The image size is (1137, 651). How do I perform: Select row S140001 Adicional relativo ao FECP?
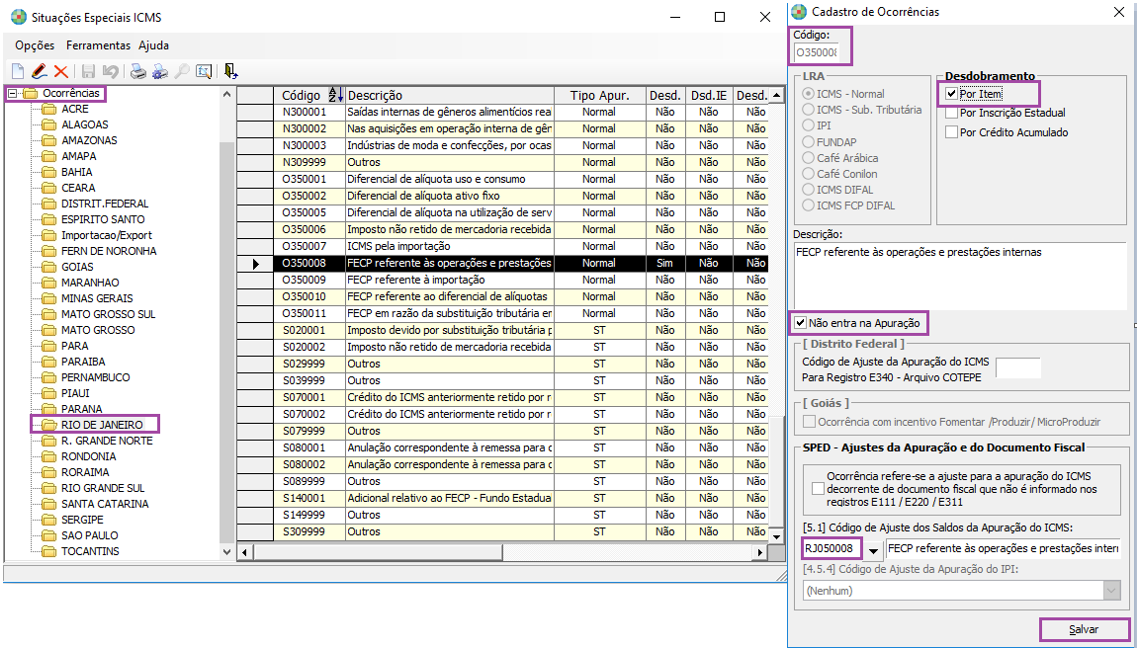(x=502, y=498)
